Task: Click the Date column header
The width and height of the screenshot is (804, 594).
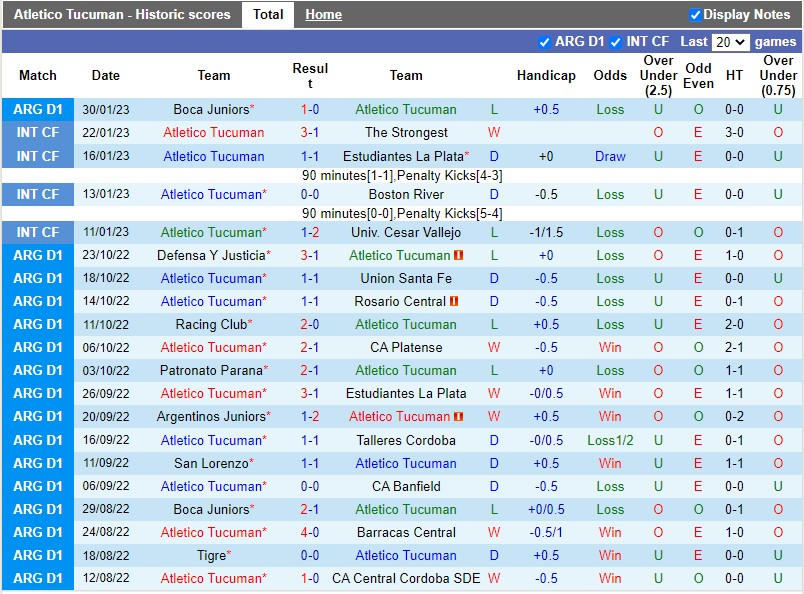Action: click(x=106, y=75)
